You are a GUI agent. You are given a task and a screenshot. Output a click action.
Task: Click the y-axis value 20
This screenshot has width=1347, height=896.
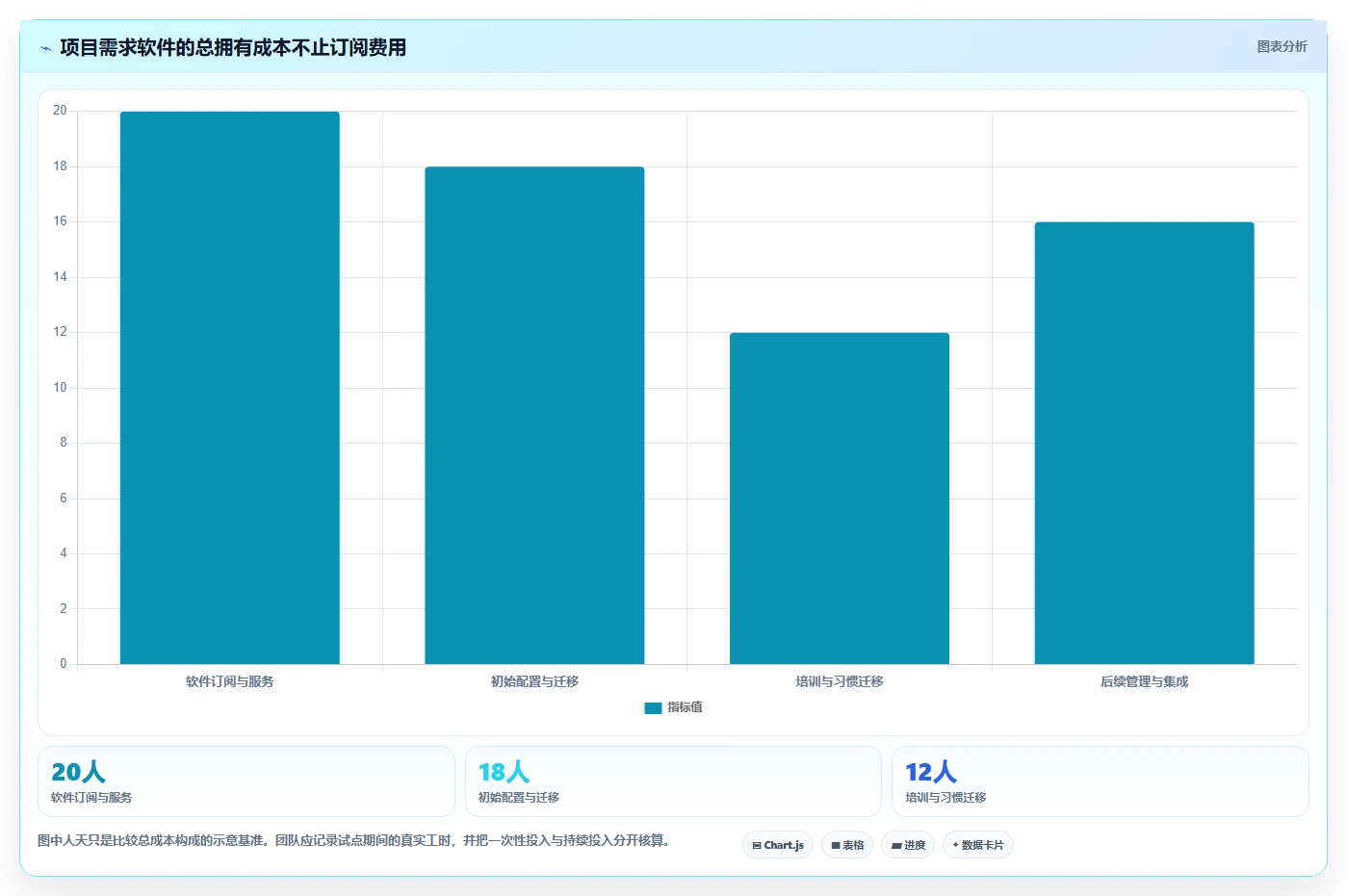[x=60, y=111]
